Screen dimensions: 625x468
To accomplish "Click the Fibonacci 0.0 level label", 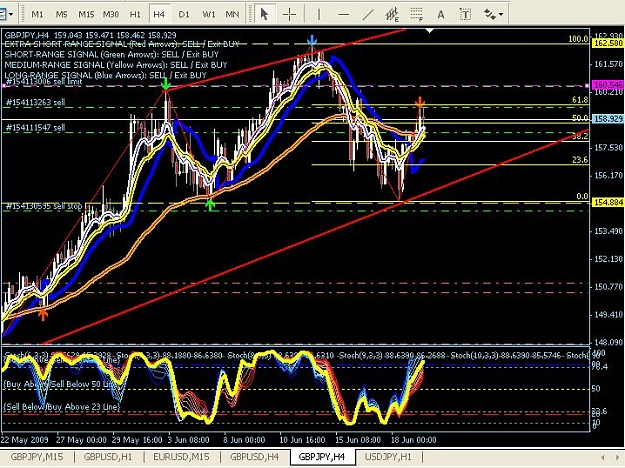I will click(582, 196).
